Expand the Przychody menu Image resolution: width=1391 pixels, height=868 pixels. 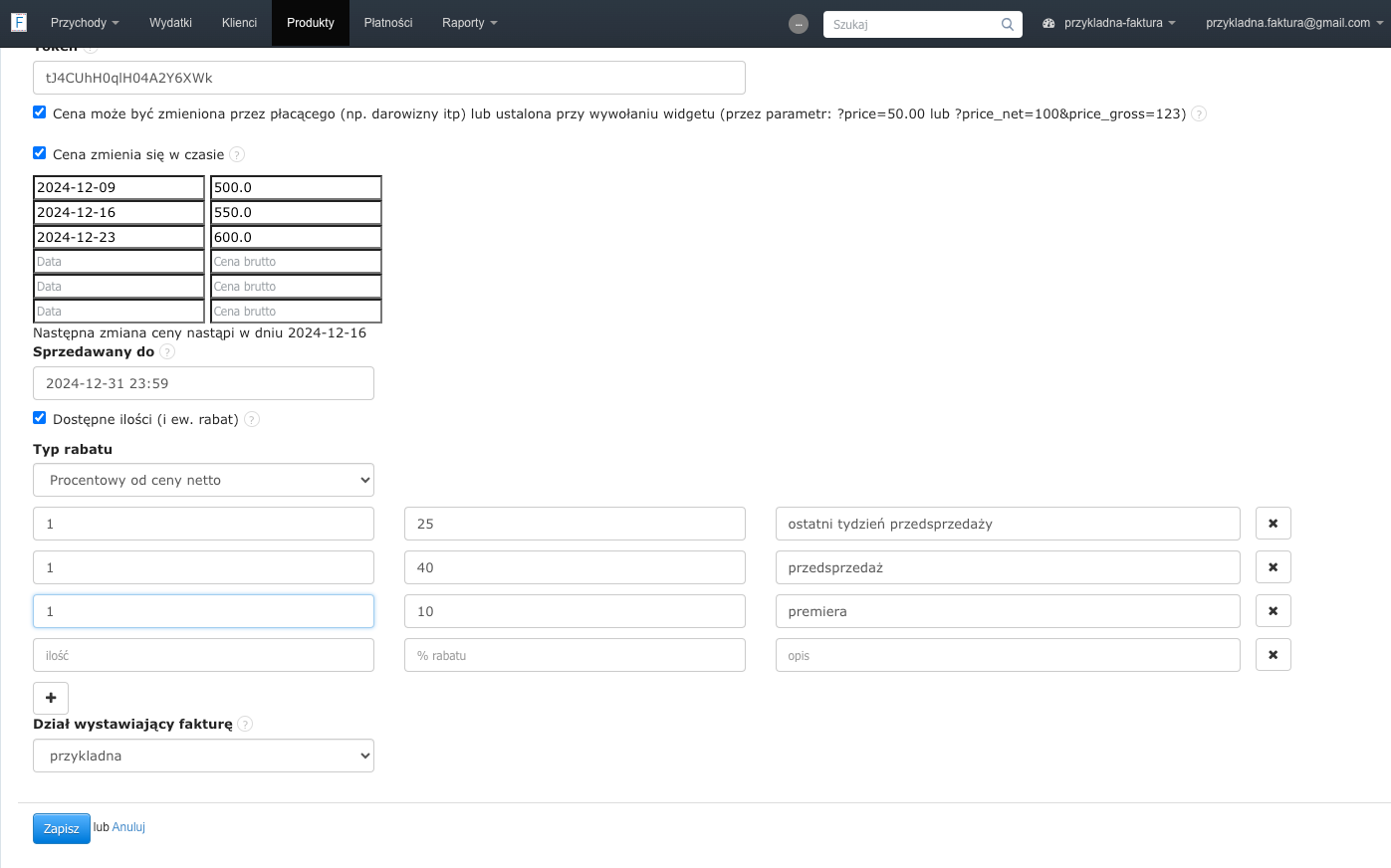pos(85,23)
